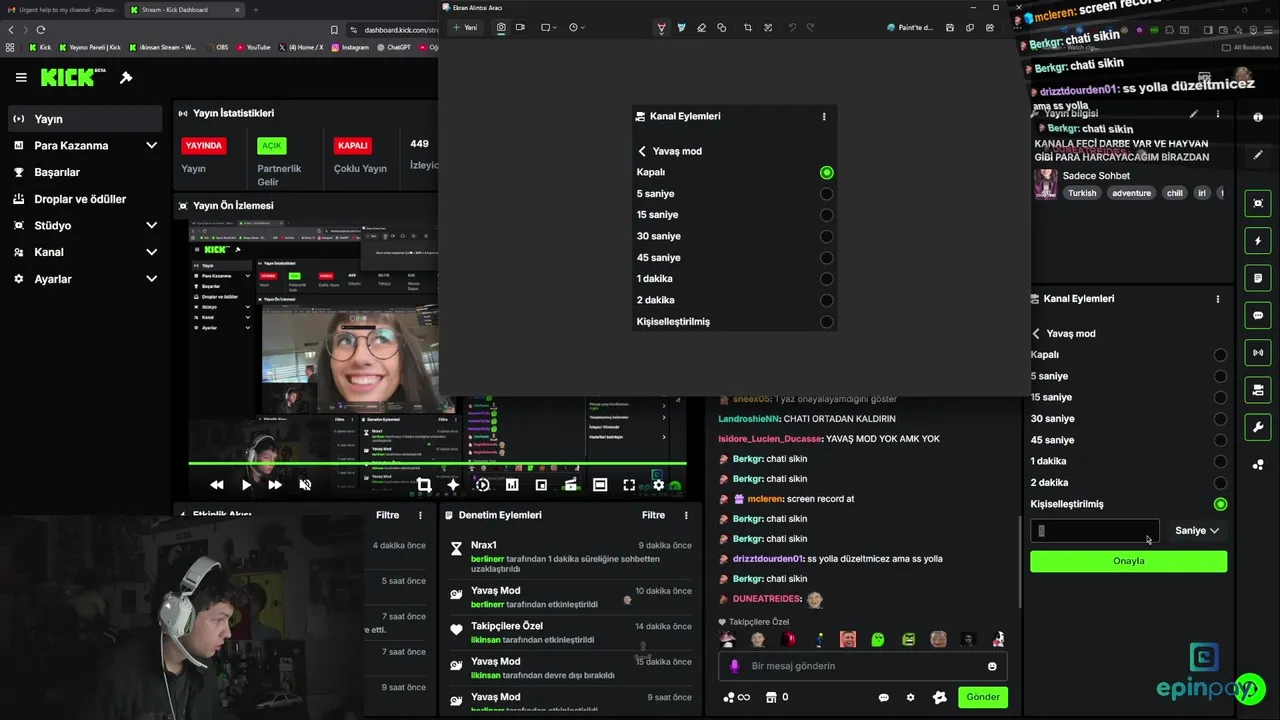Viewport: 1280px width, 720px height.
Task: Click the pencil icon in the right sidebar
Action: point(1258,155)
